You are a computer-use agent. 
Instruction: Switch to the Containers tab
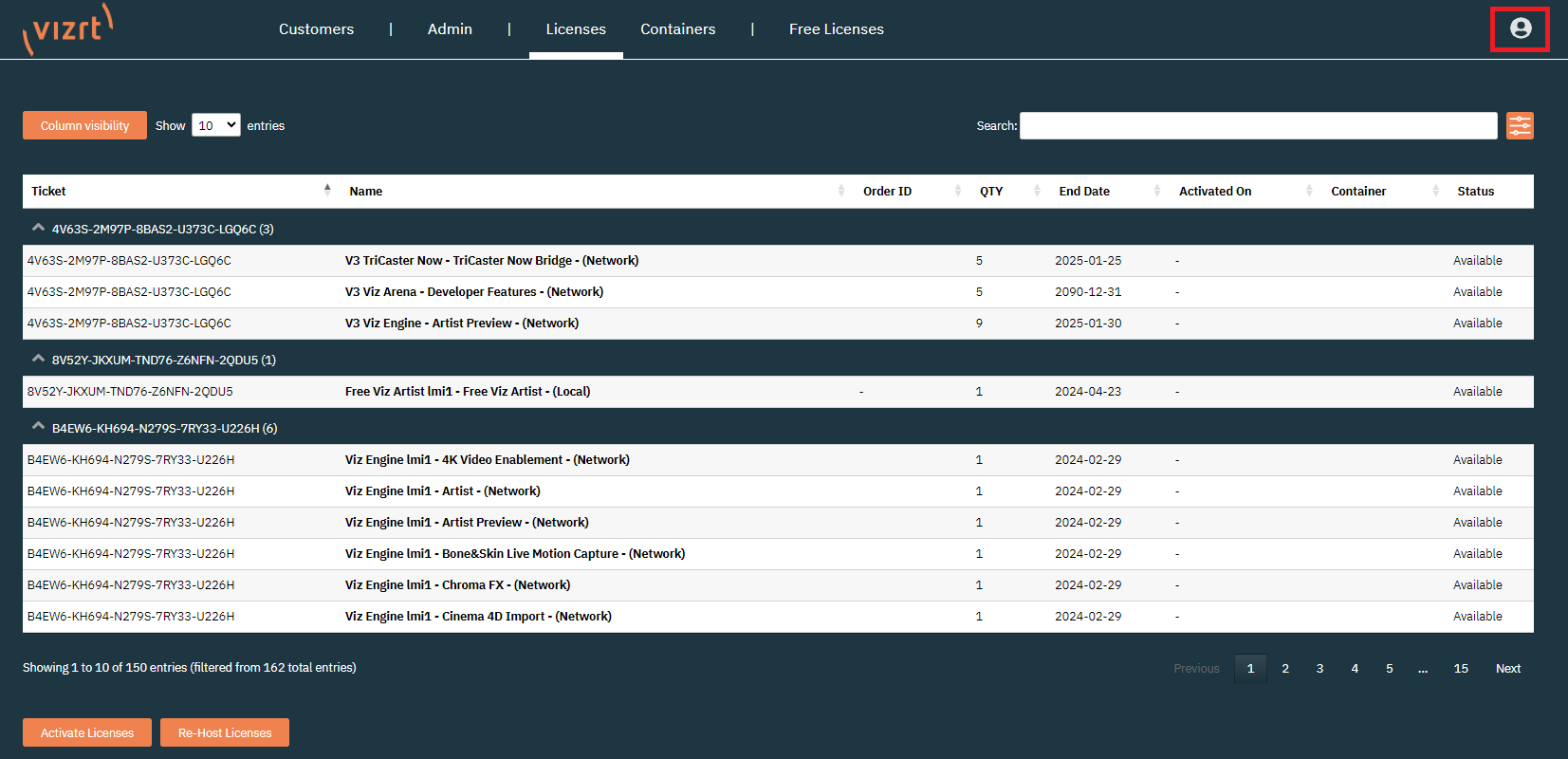(677, 29)
